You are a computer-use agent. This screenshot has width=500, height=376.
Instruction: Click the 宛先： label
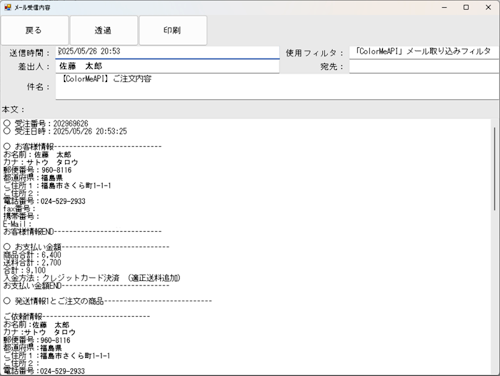pyautogui.click(x=332, y=67)
